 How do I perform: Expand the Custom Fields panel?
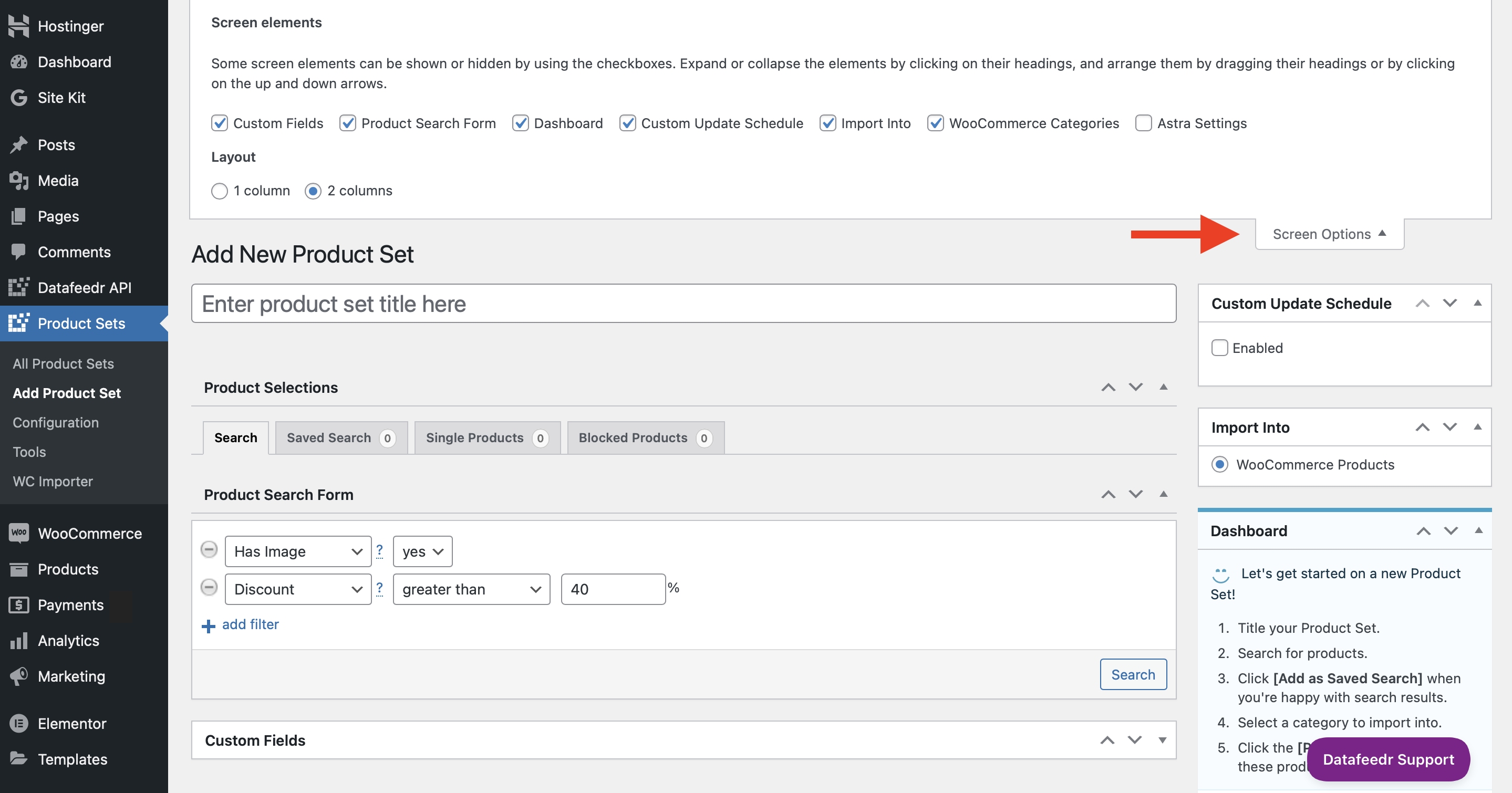pos(1162,739)
